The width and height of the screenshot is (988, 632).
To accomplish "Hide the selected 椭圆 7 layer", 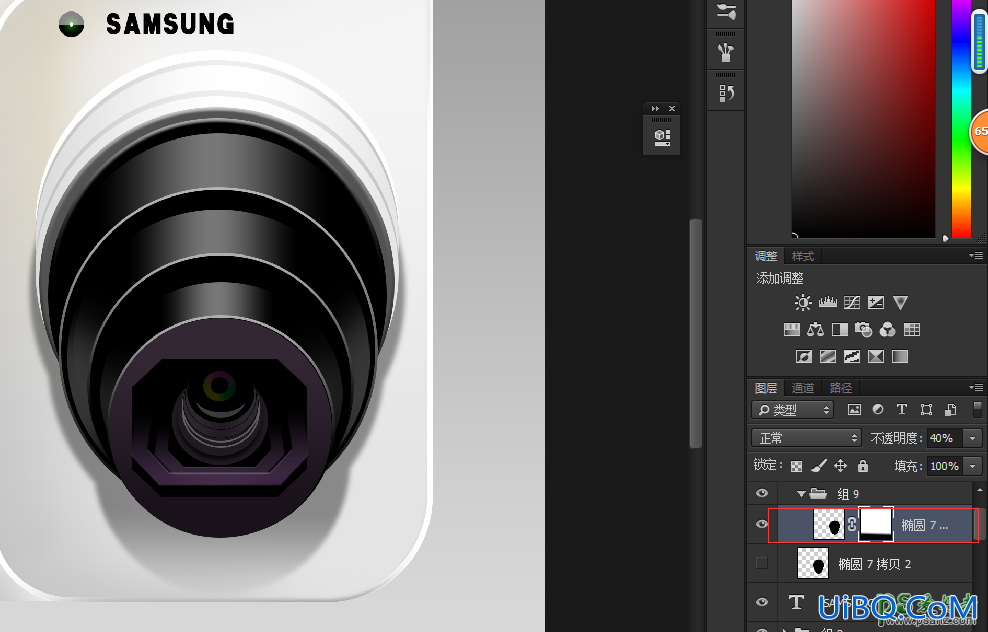I will [x=762, y=524].
